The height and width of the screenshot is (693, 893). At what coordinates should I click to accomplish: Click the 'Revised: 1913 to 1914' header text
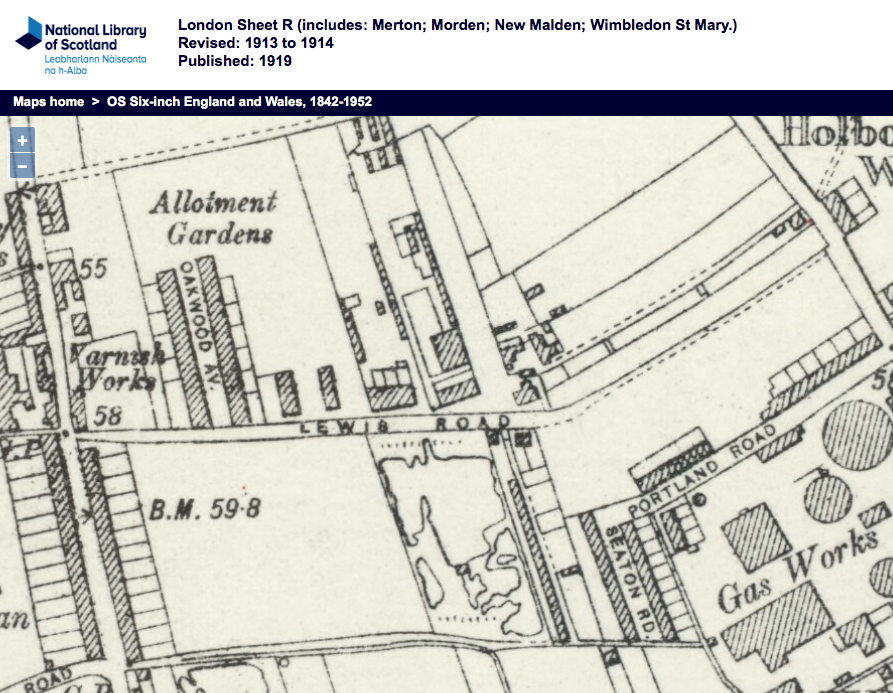256,43
